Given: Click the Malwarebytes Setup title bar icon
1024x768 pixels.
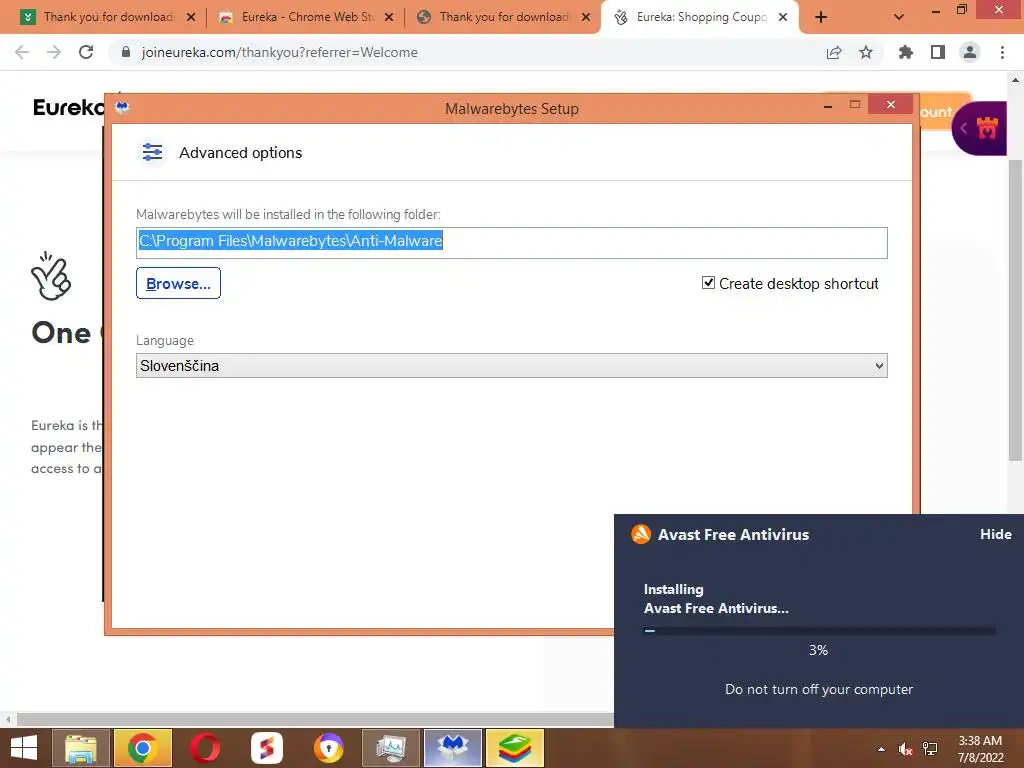Looking at the screenshot, I should [x=122, y=107].
